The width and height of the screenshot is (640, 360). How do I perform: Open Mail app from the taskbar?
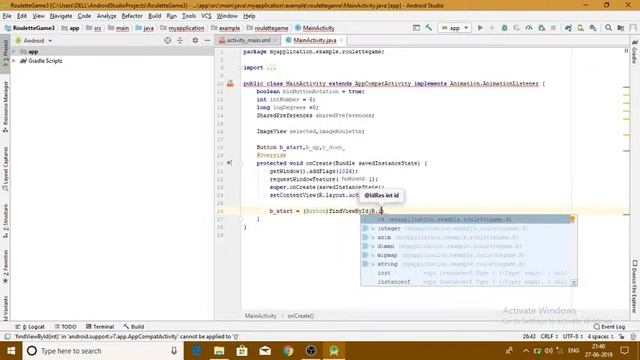point(265,351)
